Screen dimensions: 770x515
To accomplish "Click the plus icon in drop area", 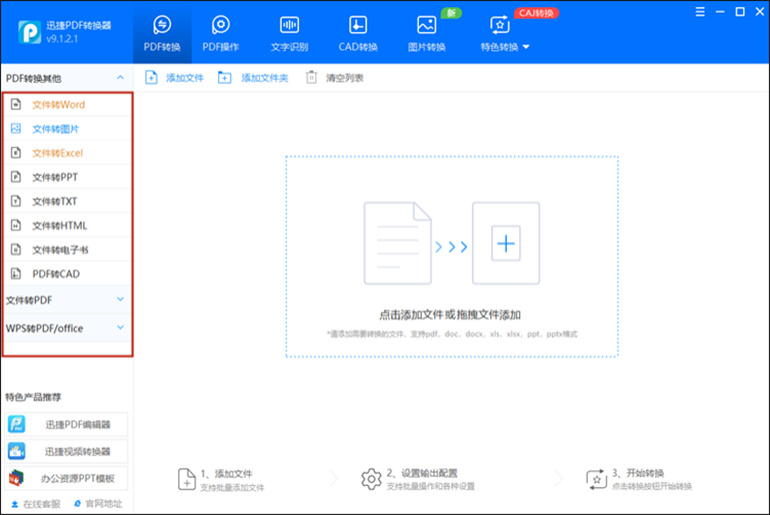I will [506, 244].
